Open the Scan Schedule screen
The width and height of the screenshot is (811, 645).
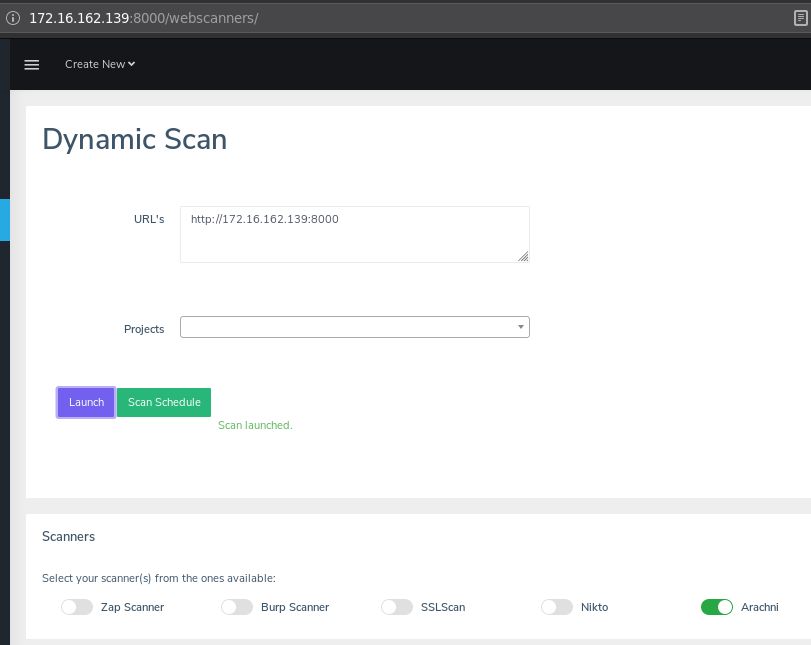tap(164, 402)
